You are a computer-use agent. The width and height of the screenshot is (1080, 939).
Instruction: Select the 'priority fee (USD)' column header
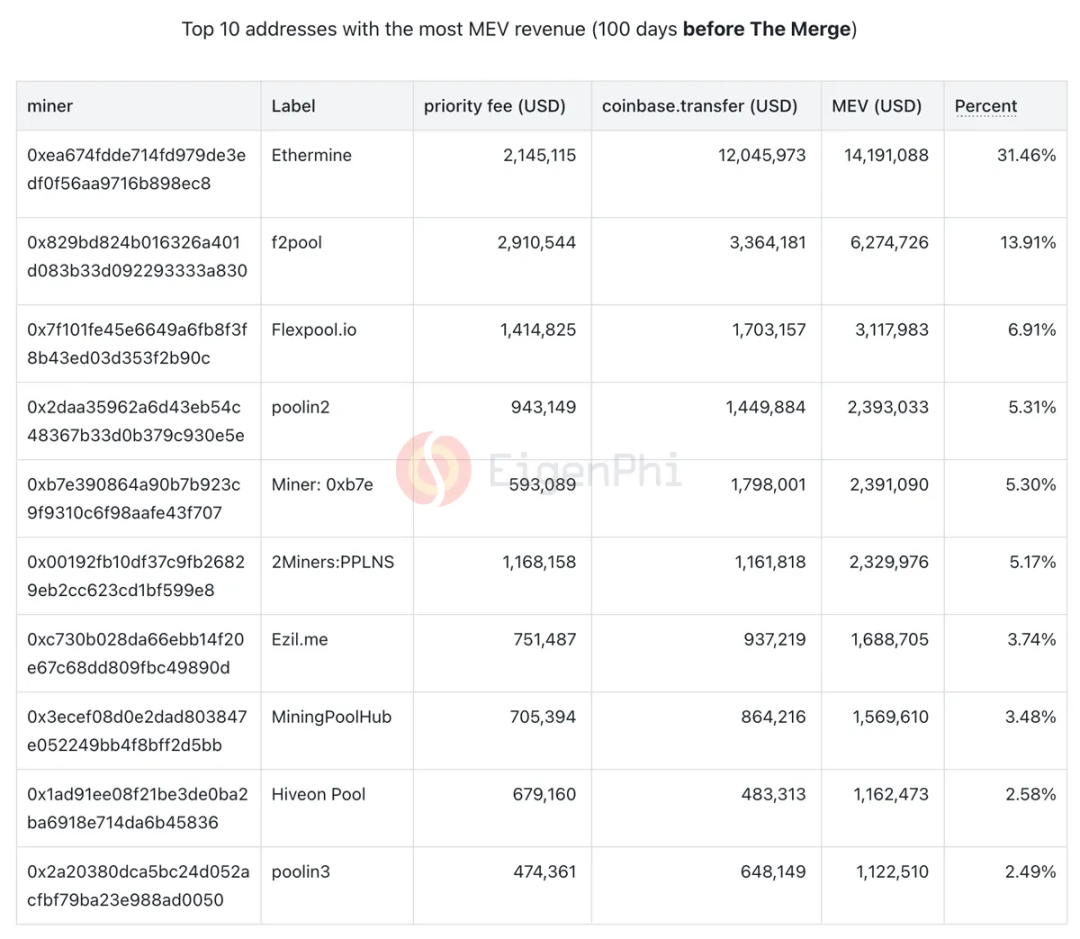tap(494, 106)
